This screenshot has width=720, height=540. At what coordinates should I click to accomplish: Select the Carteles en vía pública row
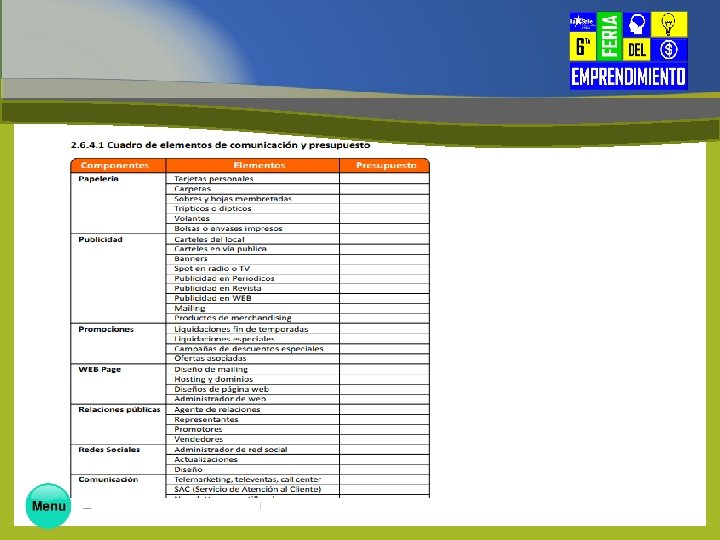[253, 249]
